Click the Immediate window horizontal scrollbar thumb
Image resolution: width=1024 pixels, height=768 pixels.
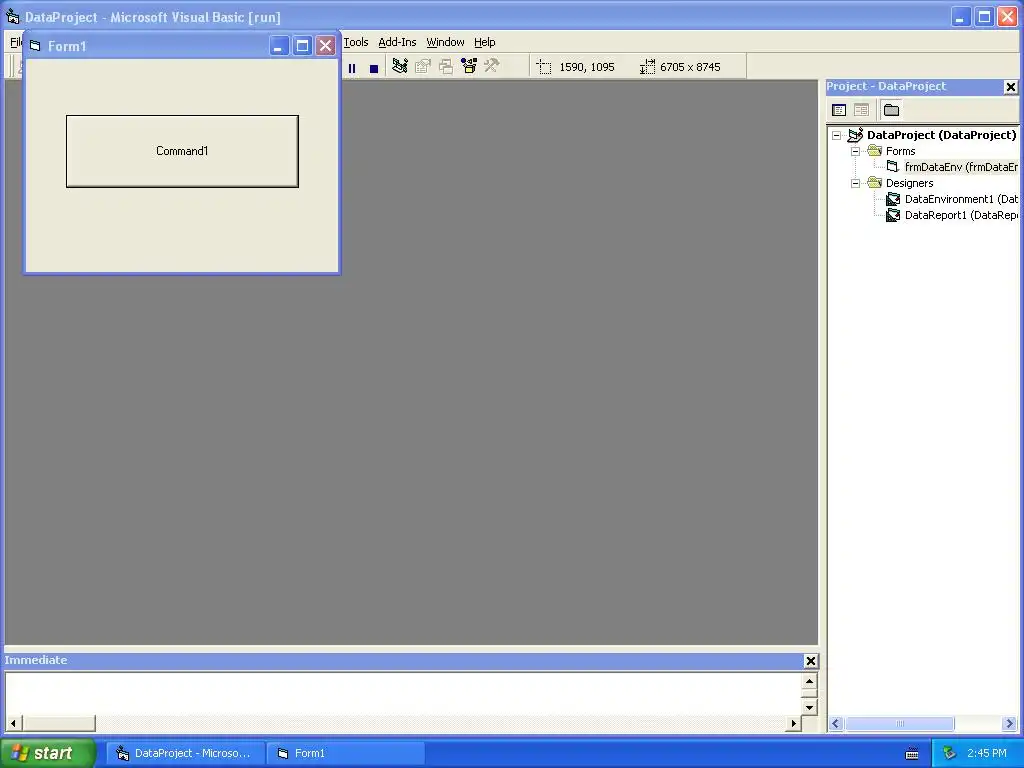coord(58,723)
